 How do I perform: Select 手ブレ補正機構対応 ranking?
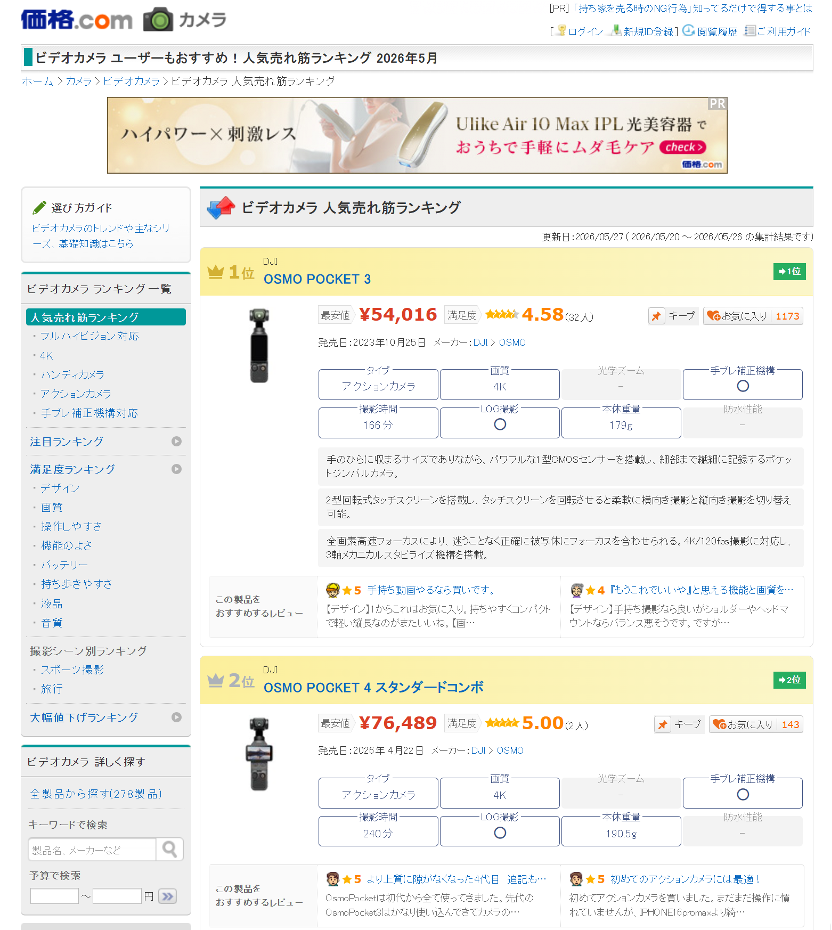(x=89, y=413)
